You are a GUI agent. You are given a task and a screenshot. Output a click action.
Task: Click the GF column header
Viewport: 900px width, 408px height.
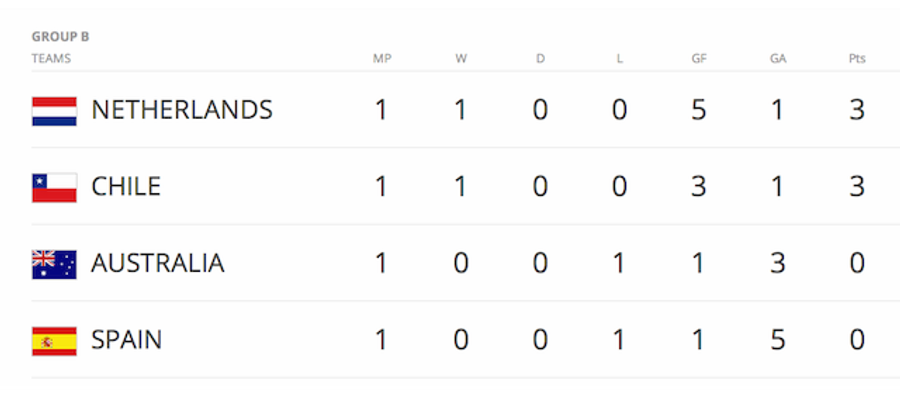point(699,59)
